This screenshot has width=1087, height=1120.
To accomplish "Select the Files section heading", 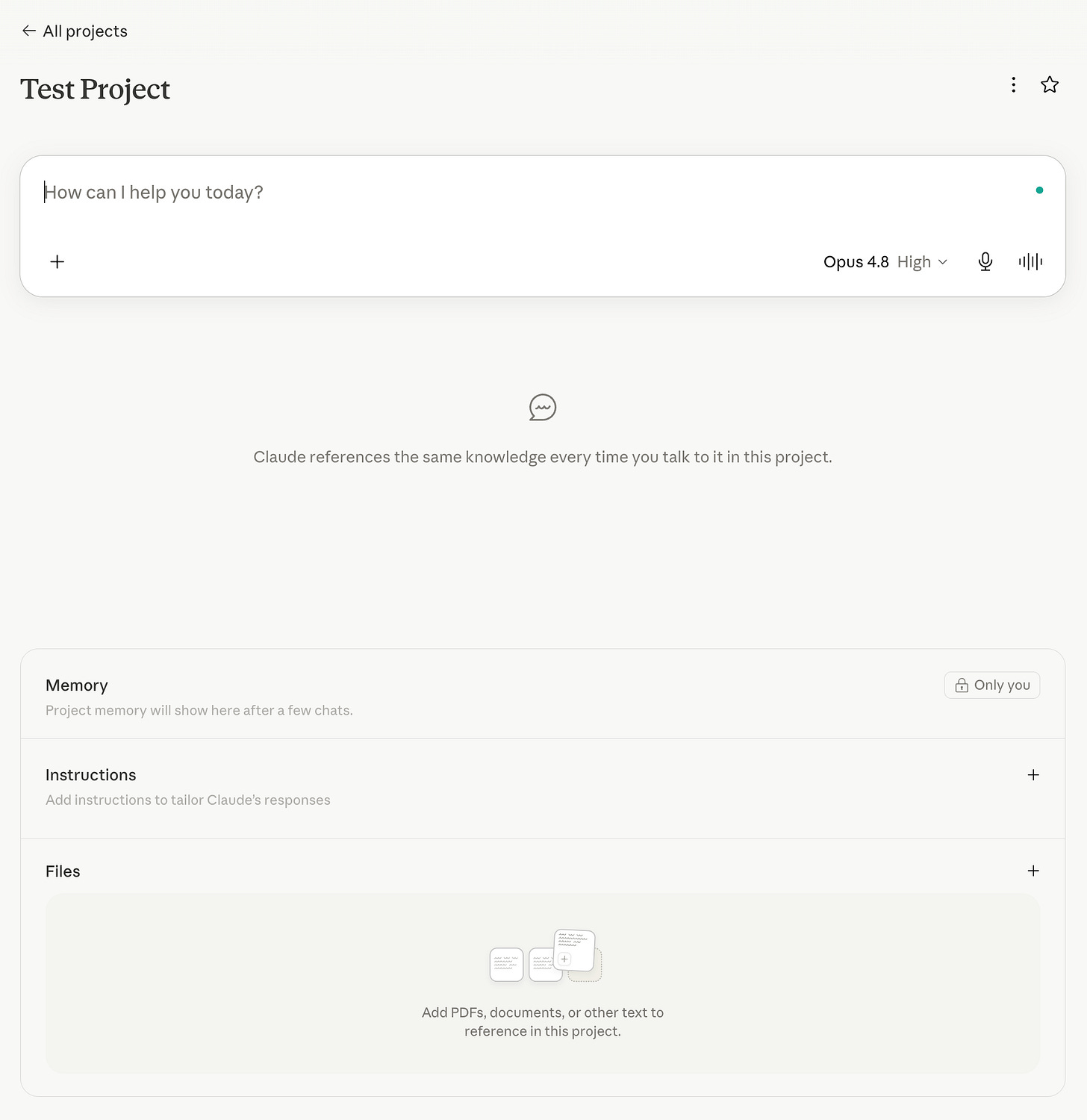I will coord(63,871).
